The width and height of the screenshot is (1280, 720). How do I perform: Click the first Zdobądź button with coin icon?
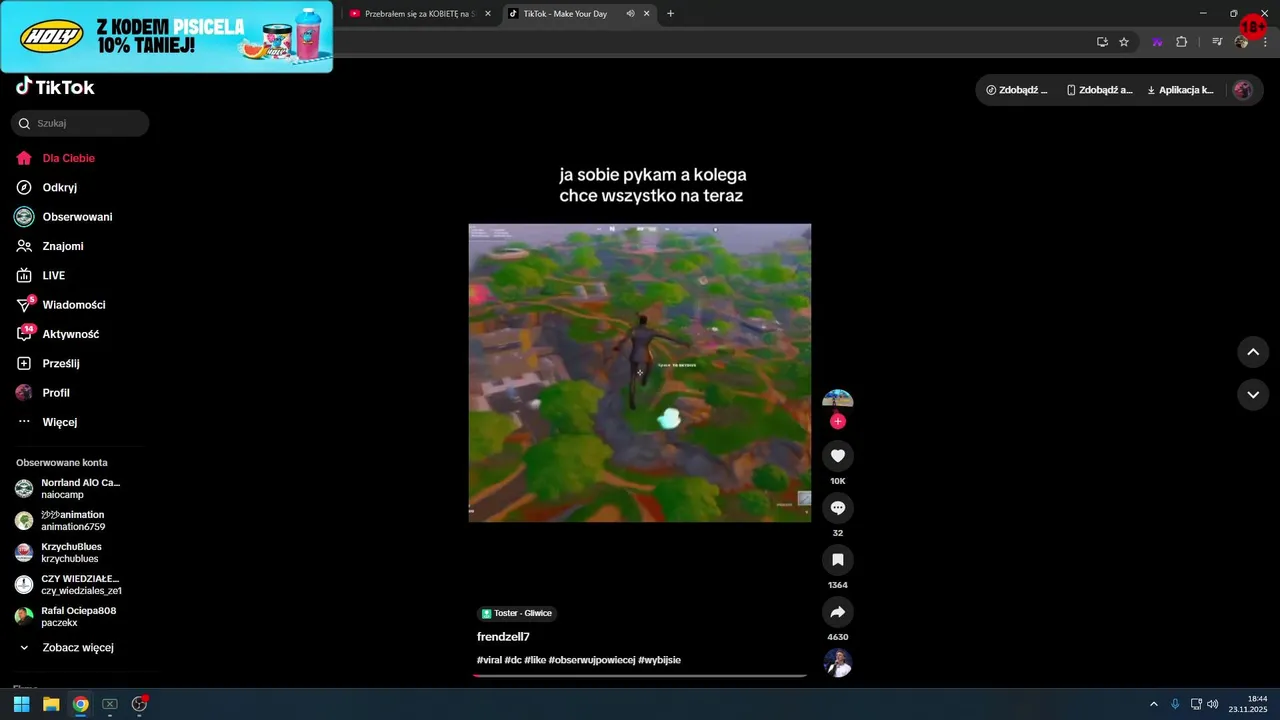(1016, 90)
